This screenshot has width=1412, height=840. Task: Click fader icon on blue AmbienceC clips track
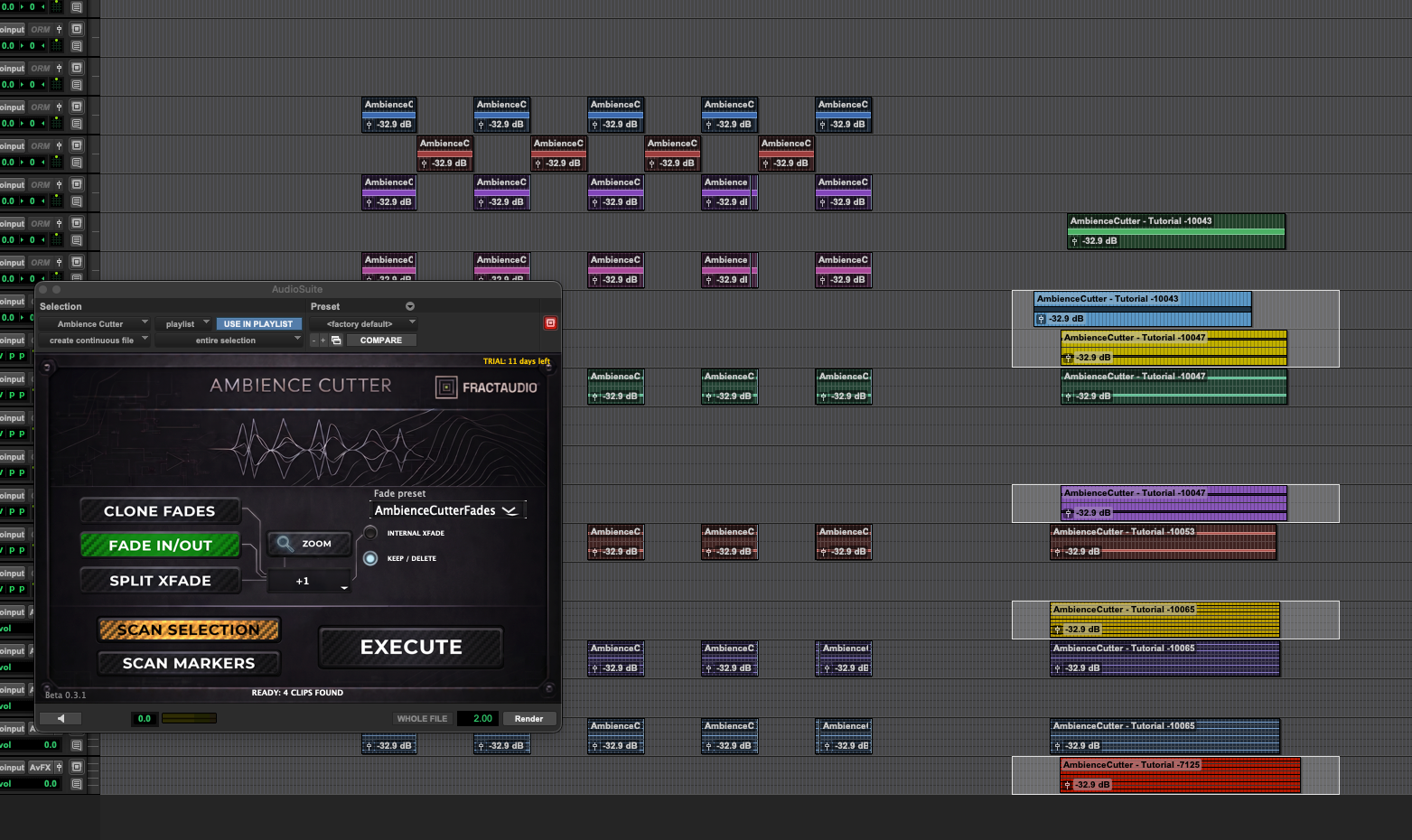click(x=60, y=107)
